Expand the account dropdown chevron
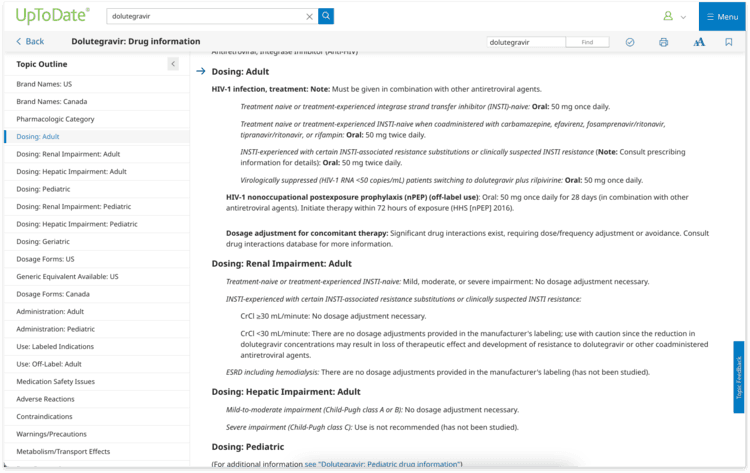This screenshot has height=473, width=750. click(x=683, y=17)
